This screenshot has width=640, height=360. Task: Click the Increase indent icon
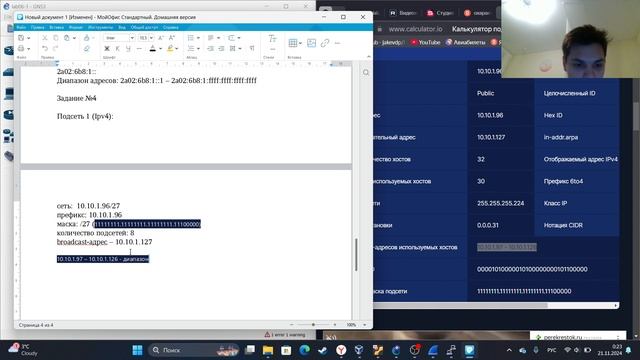coord(221,49)
